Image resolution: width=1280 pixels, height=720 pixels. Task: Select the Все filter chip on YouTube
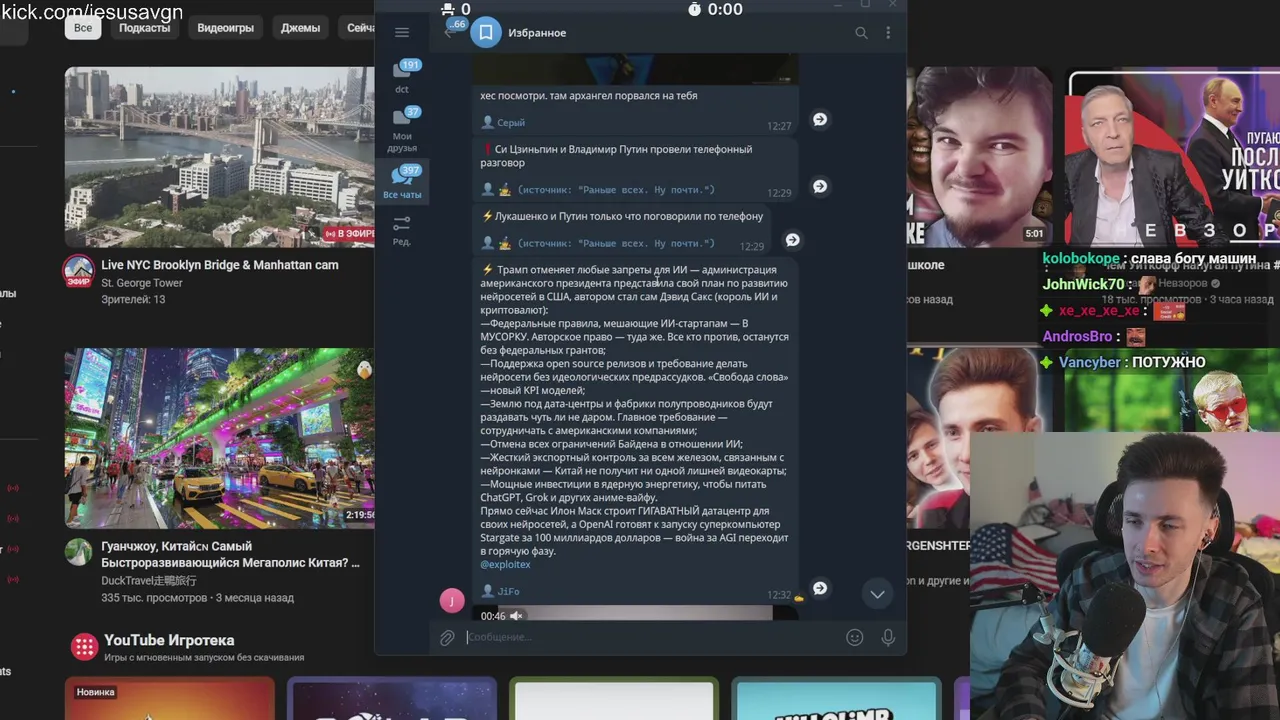click(x=83, y=28)
